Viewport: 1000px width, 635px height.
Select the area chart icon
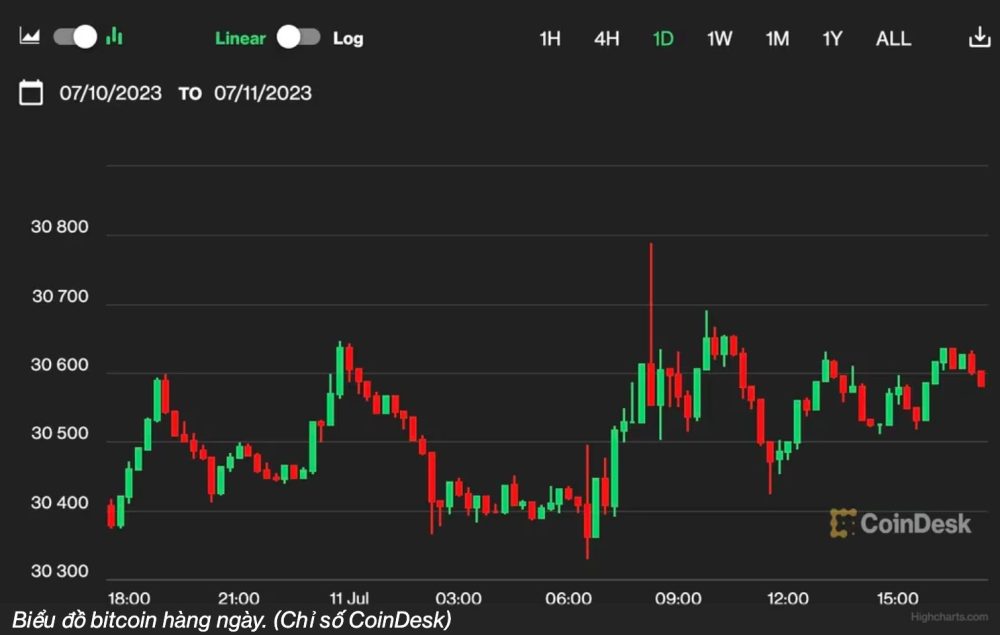(29, 36)
